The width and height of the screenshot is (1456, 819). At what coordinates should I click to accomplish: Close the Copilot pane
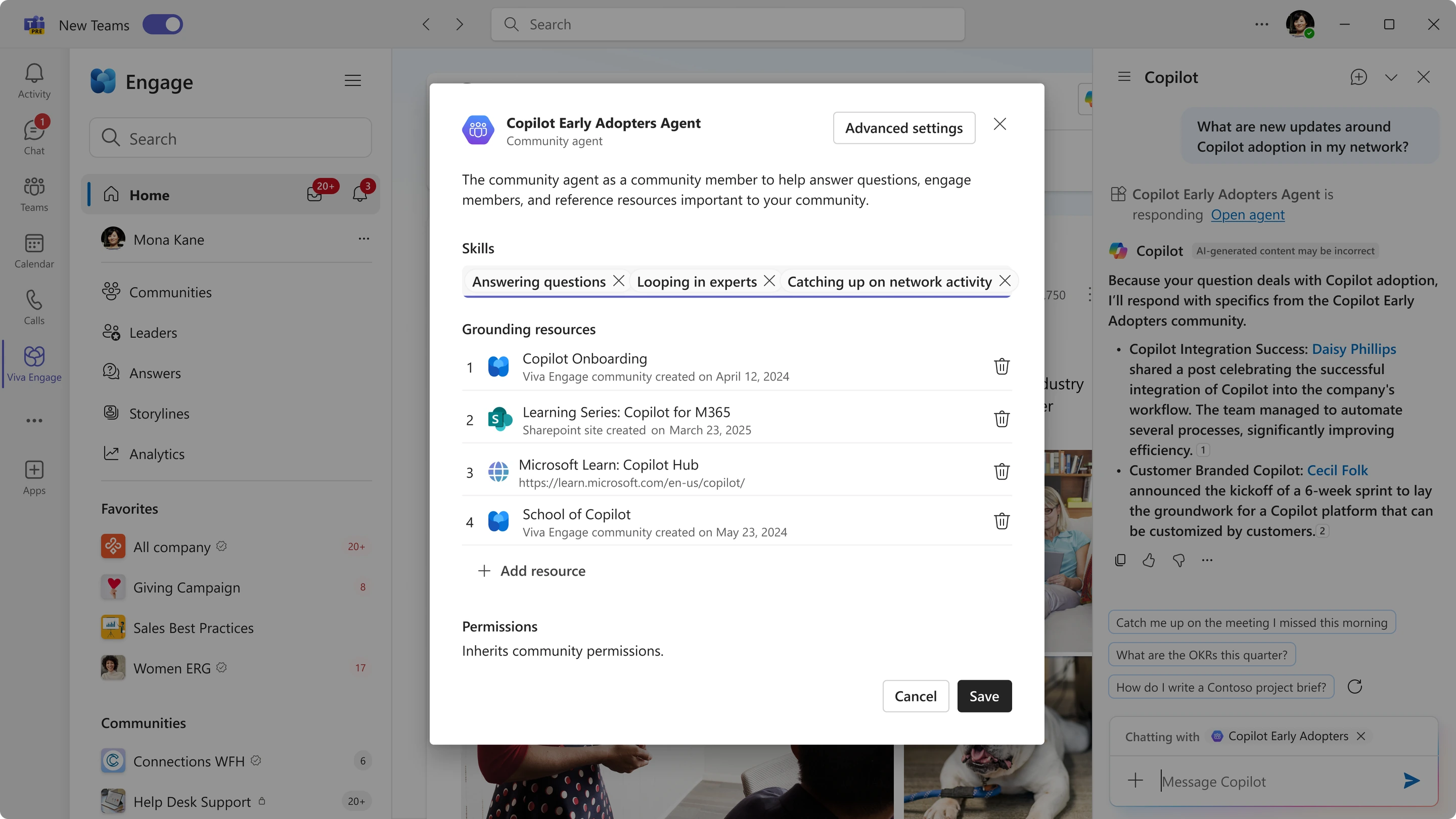(1423, 77)
